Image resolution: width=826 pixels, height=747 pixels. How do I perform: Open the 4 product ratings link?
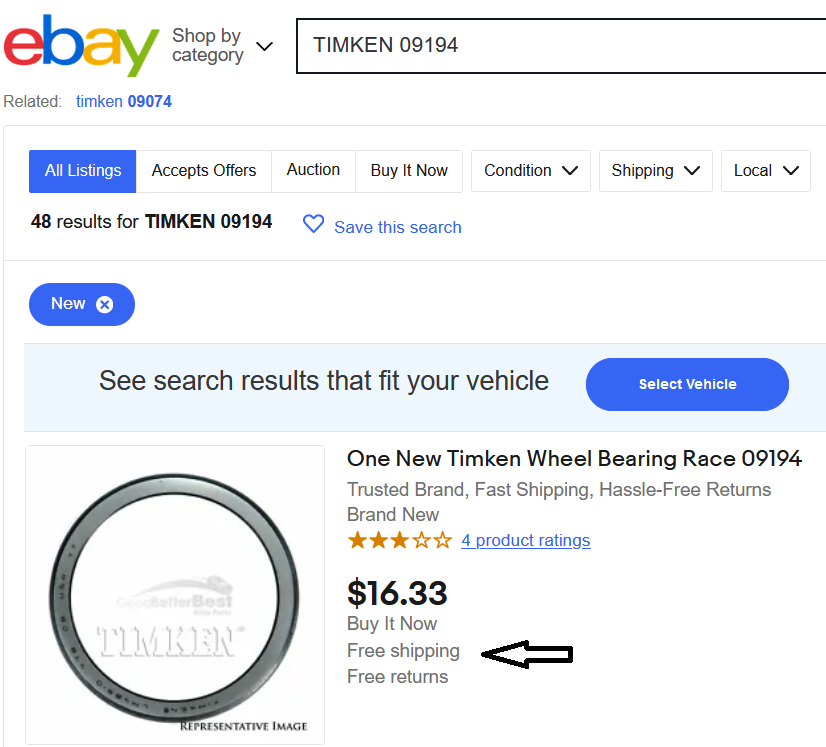click(525, 541)
